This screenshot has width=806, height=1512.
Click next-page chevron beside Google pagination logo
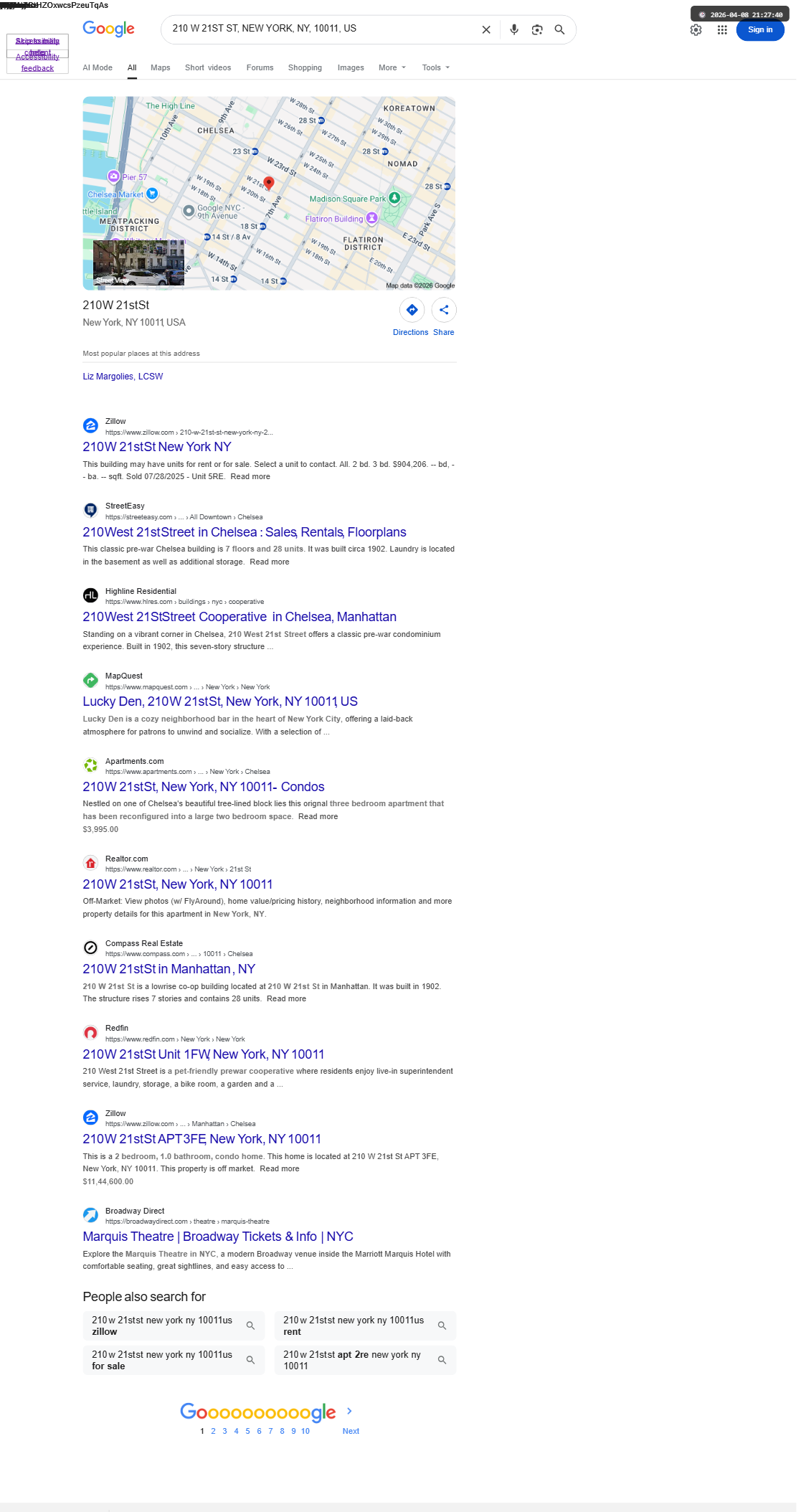tap(349, 1411)
